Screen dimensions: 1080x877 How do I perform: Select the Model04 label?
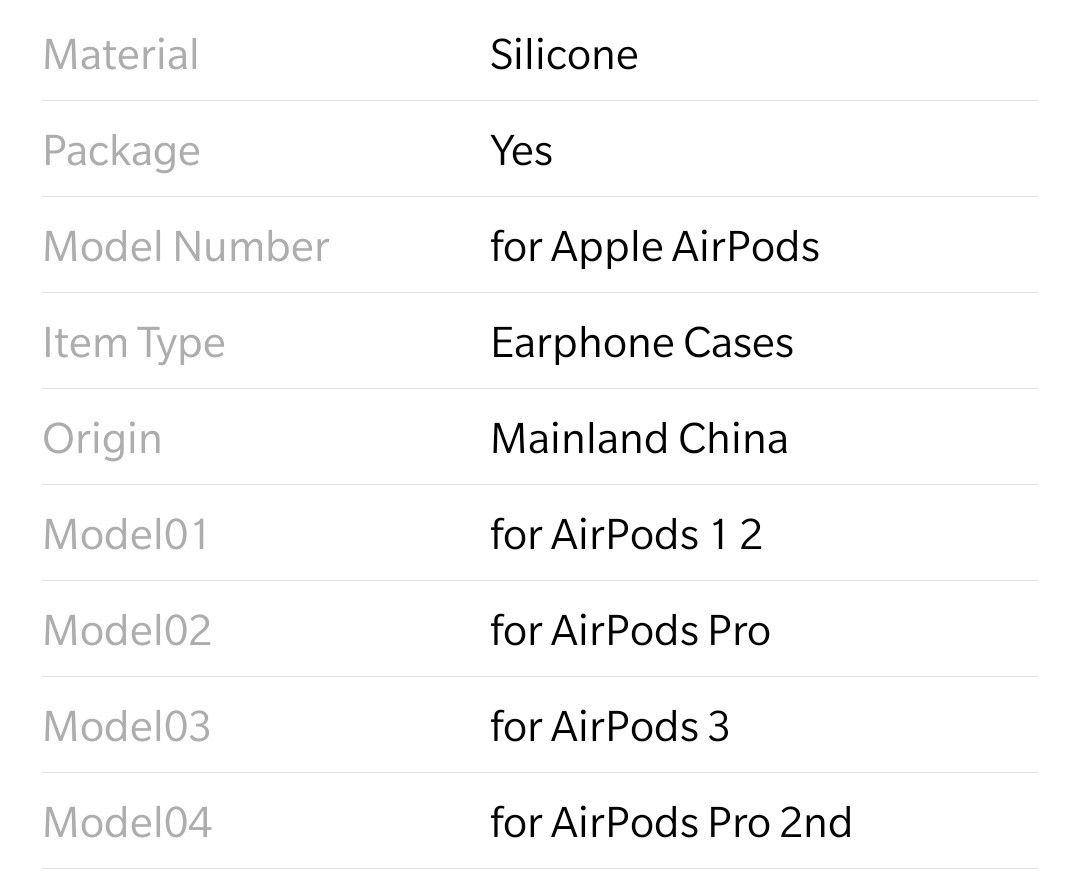click(127, 823)
